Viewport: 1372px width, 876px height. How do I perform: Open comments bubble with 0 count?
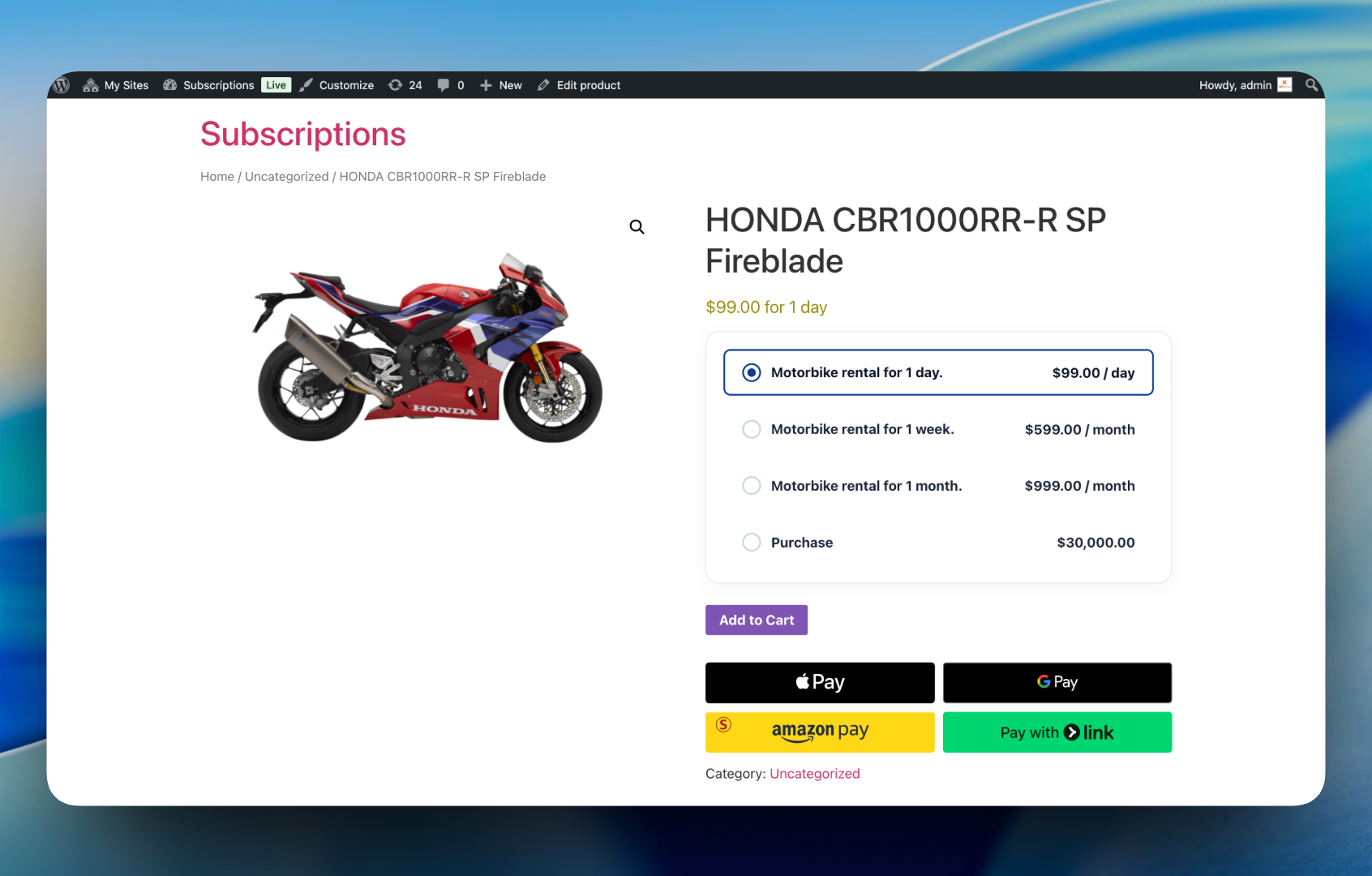[x=451, y=85]
